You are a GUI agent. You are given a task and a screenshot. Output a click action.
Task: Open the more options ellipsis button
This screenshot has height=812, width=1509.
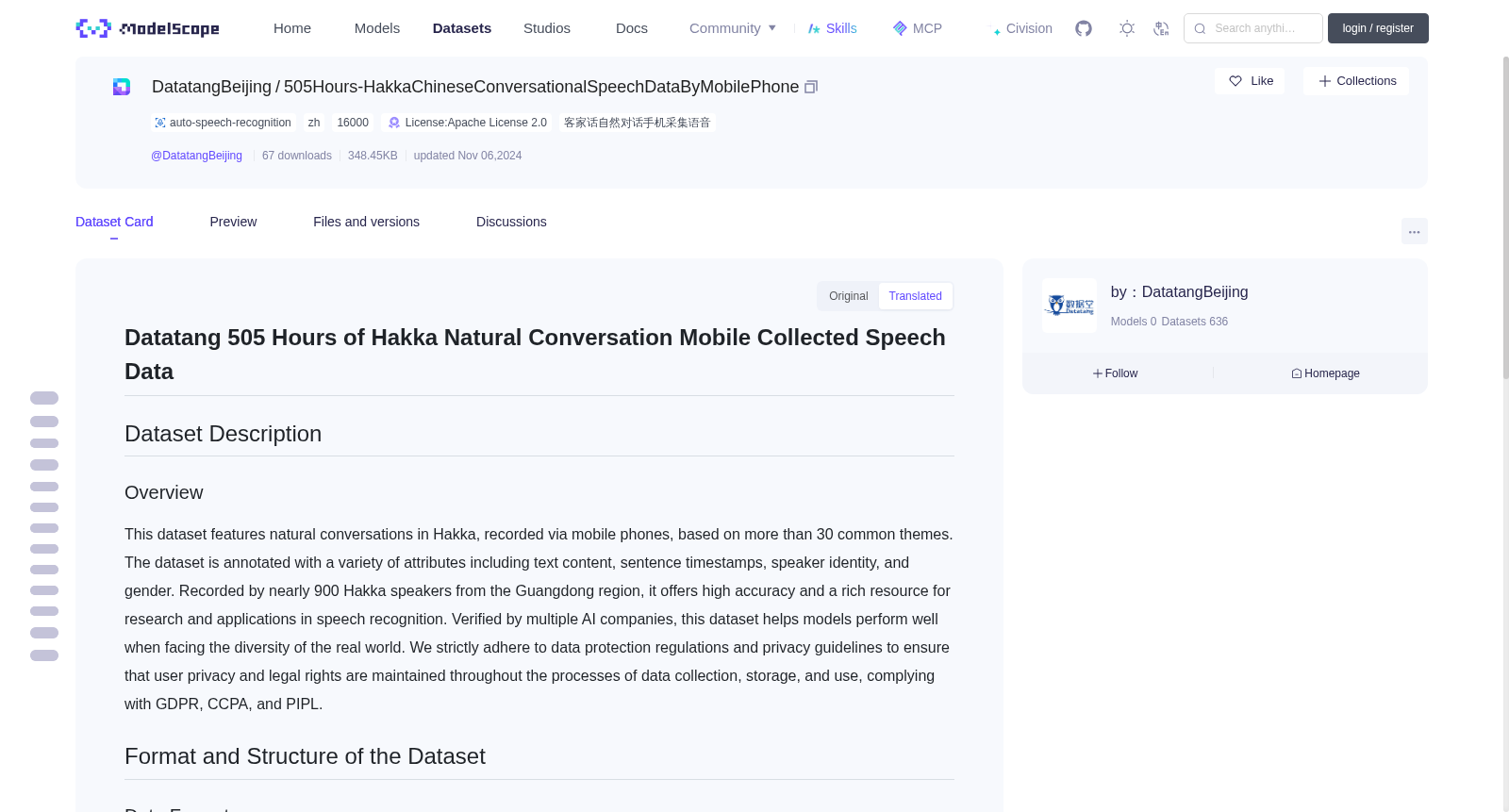pos(1415,231)
